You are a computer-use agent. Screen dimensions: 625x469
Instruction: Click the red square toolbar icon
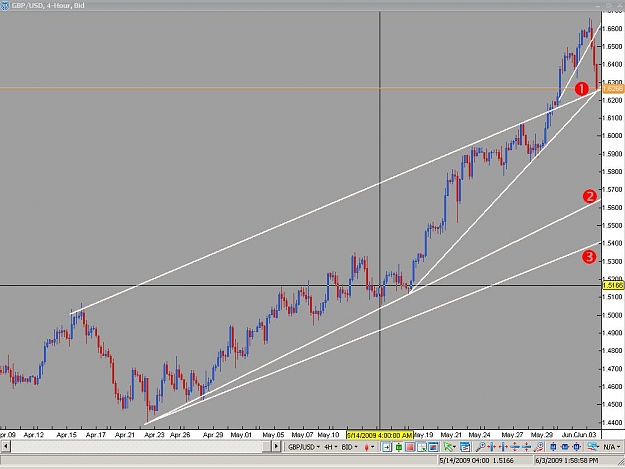410,447
